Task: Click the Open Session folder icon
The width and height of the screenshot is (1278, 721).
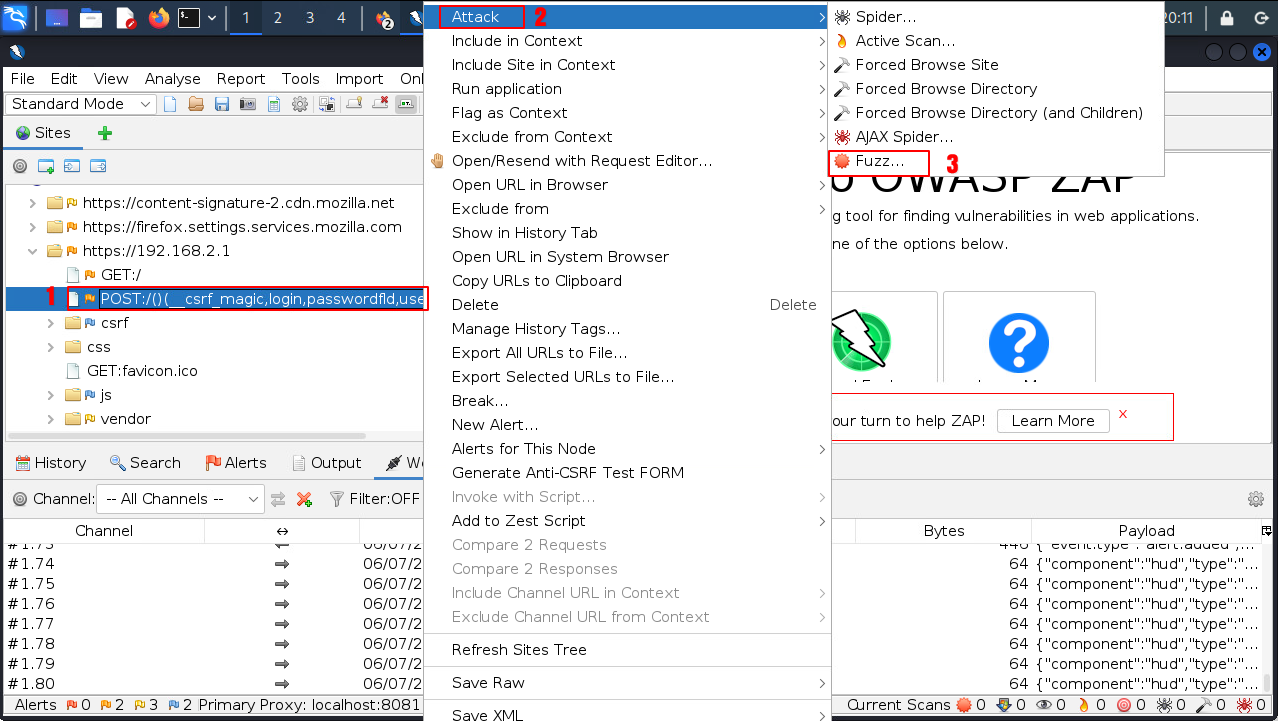Action: tap(196, 104)
